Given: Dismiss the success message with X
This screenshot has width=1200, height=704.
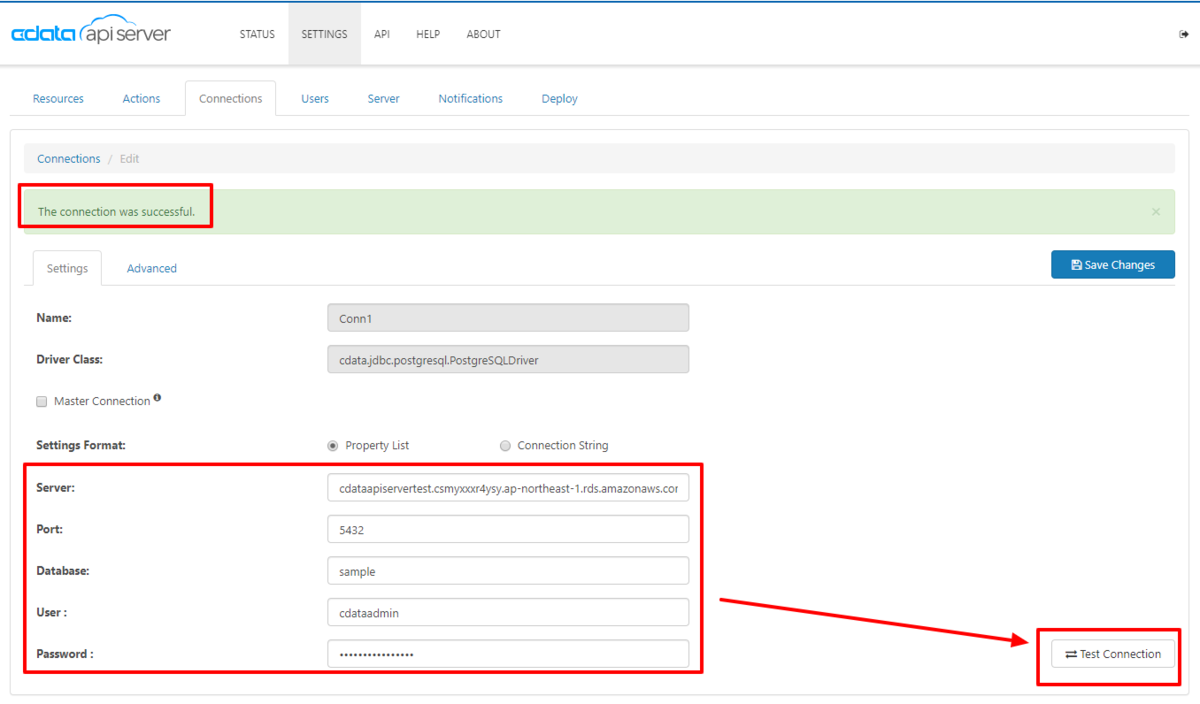Looking at the screenshot, I should tap(1156, 212).
